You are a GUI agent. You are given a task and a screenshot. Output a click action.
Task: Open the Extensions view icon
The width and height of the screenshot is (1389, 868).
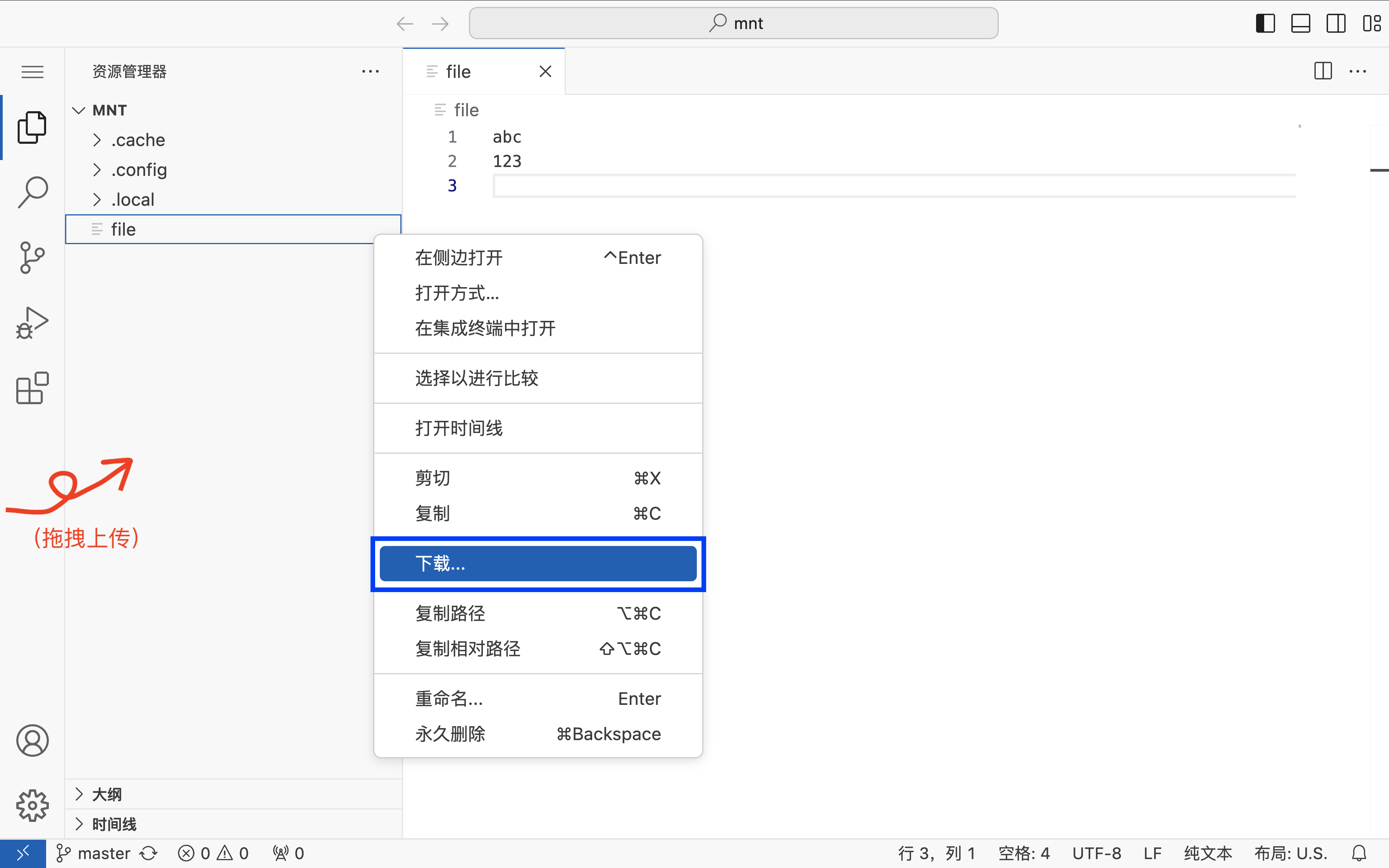pyautogui.click(x=32, y=388)
